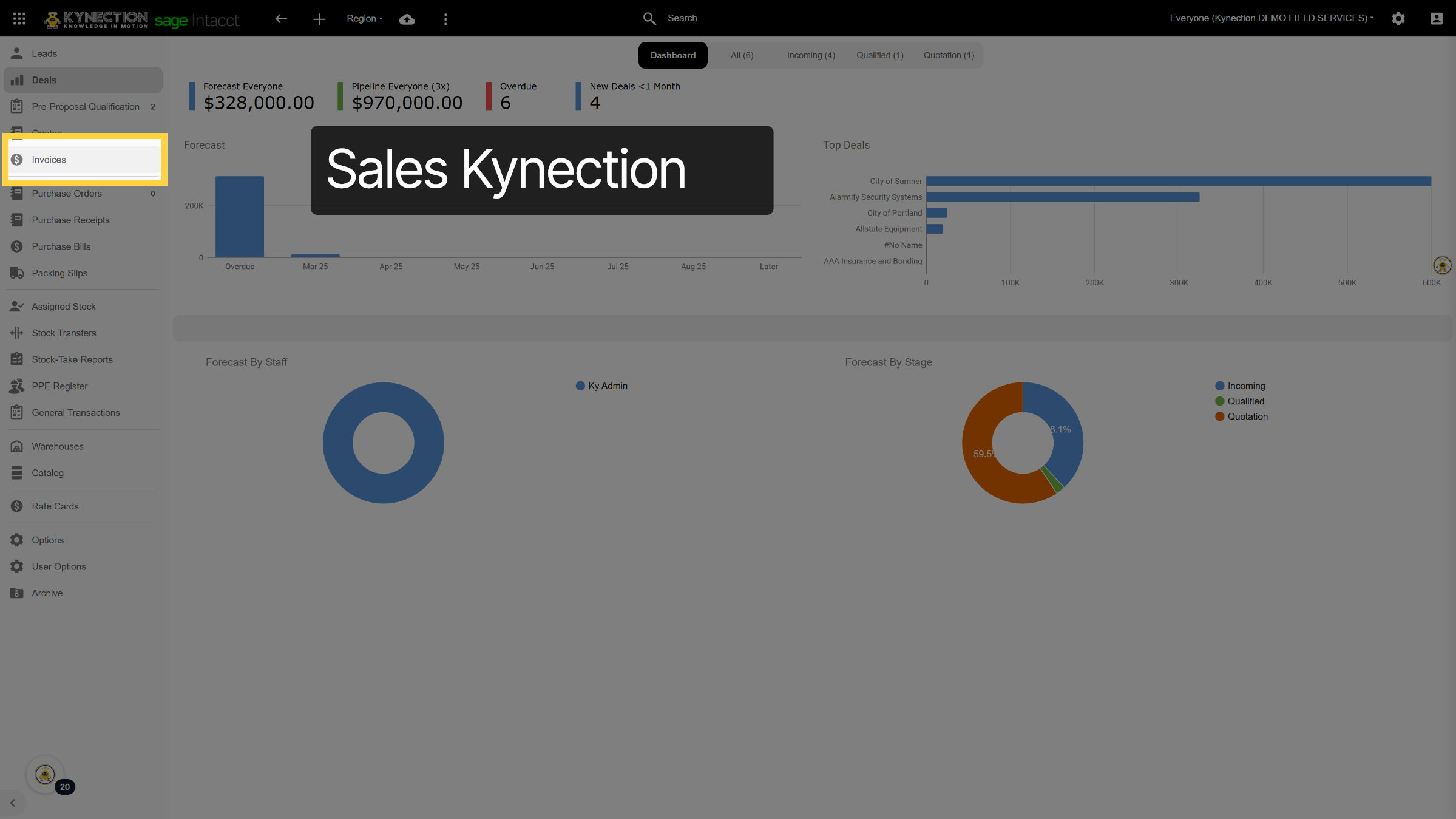Toggle the Incoming legend entry

coord(1241,386)
